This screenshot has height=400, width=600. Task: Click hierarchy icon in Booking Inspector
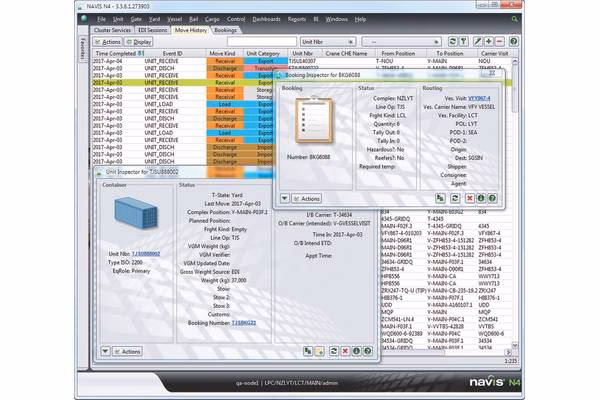[440, 198]
